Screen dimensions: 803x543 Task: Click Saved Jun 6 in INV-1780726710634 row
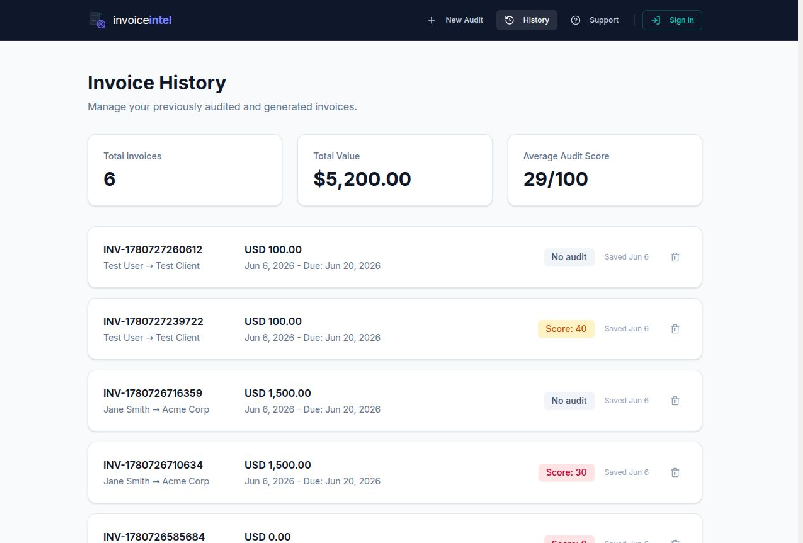pyautogui.click(x=626, y=472)
